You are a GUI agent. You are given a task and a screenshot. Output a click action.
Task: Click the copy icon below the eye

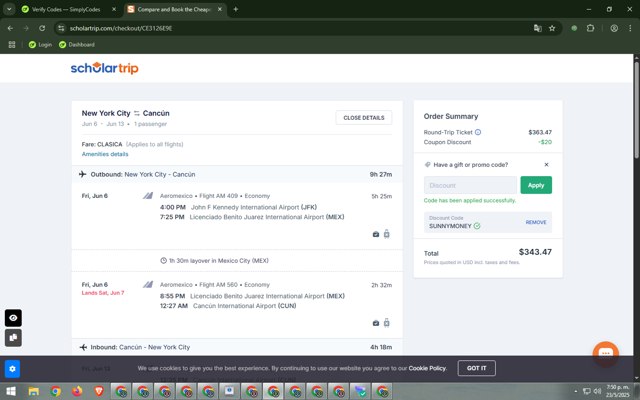pyautogui.click(x=13, y=338)
